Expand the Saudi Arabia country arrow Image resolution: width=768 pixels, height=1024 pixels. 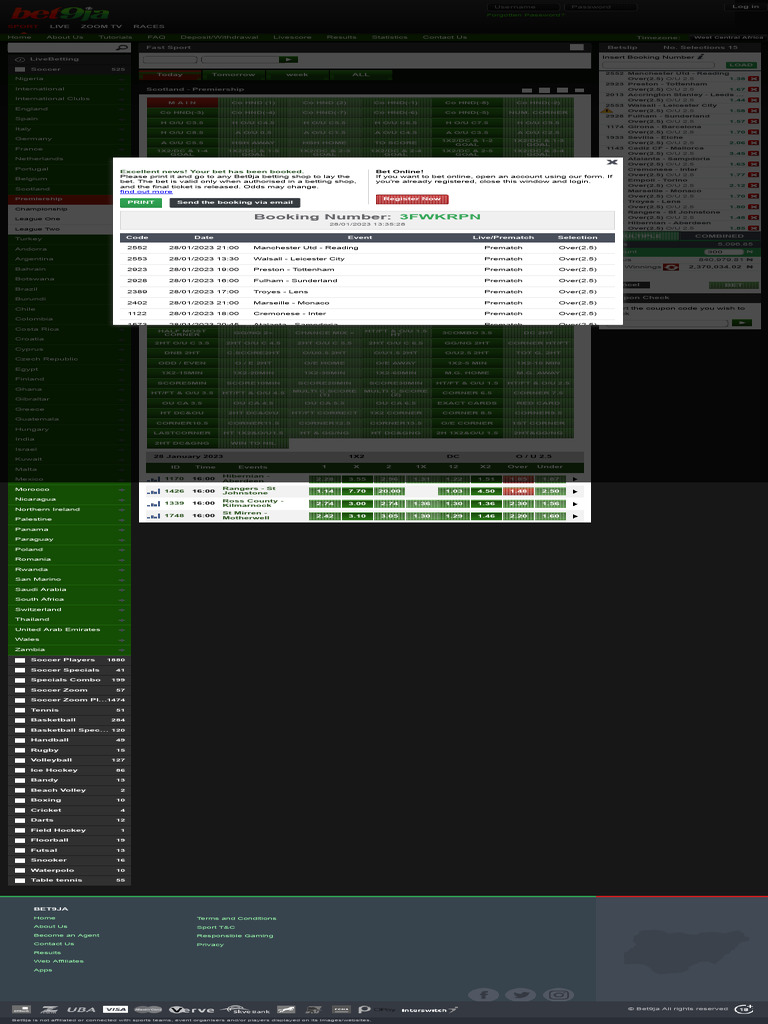click(121, 590)
